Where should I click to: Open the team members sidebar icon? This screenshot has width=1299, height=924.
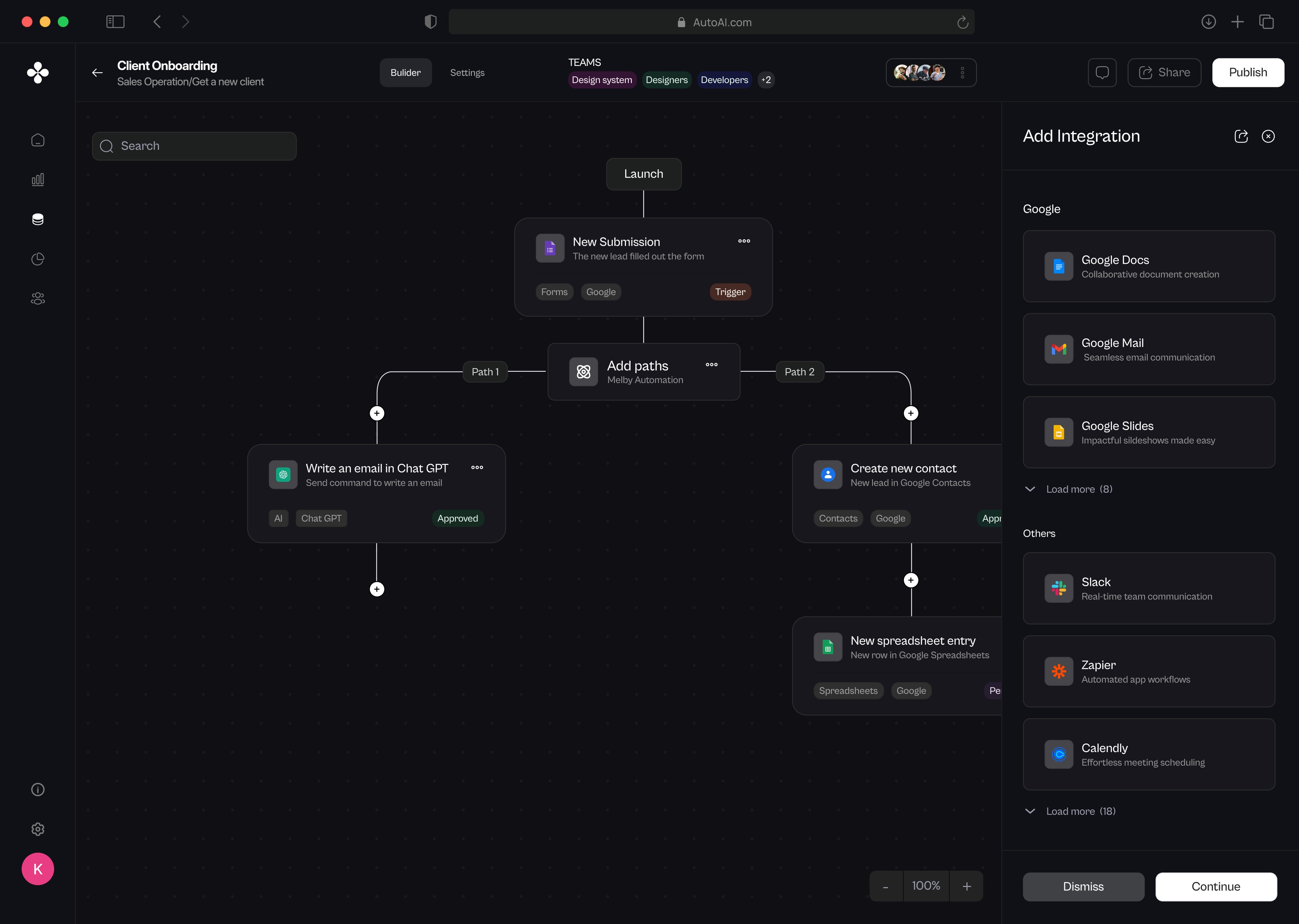pyautogui.click(x=37, y=298)
